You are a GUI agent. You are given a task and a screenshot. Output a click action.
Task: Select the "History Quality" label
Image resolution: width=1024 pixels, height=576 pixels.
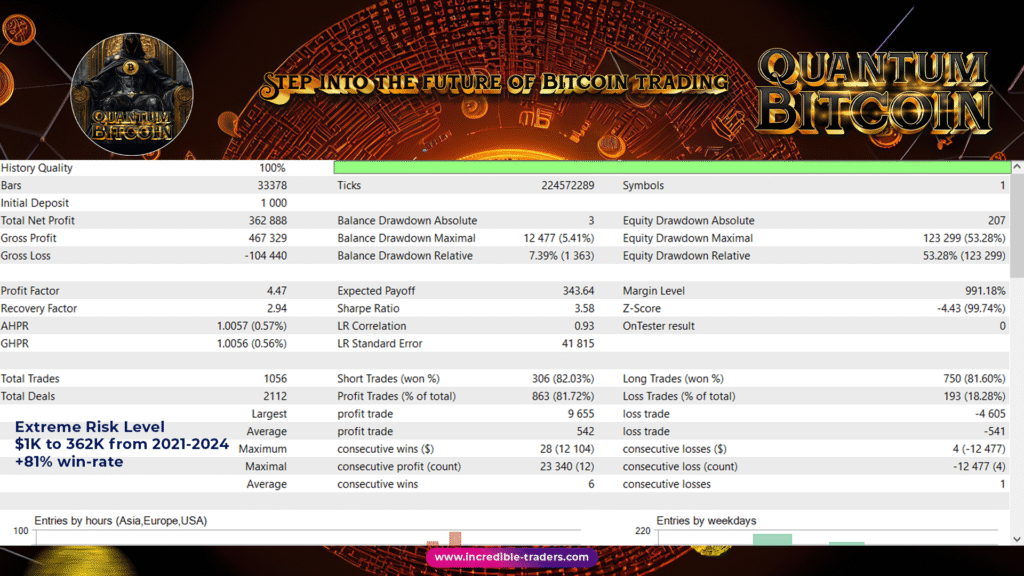click(37, 168)
